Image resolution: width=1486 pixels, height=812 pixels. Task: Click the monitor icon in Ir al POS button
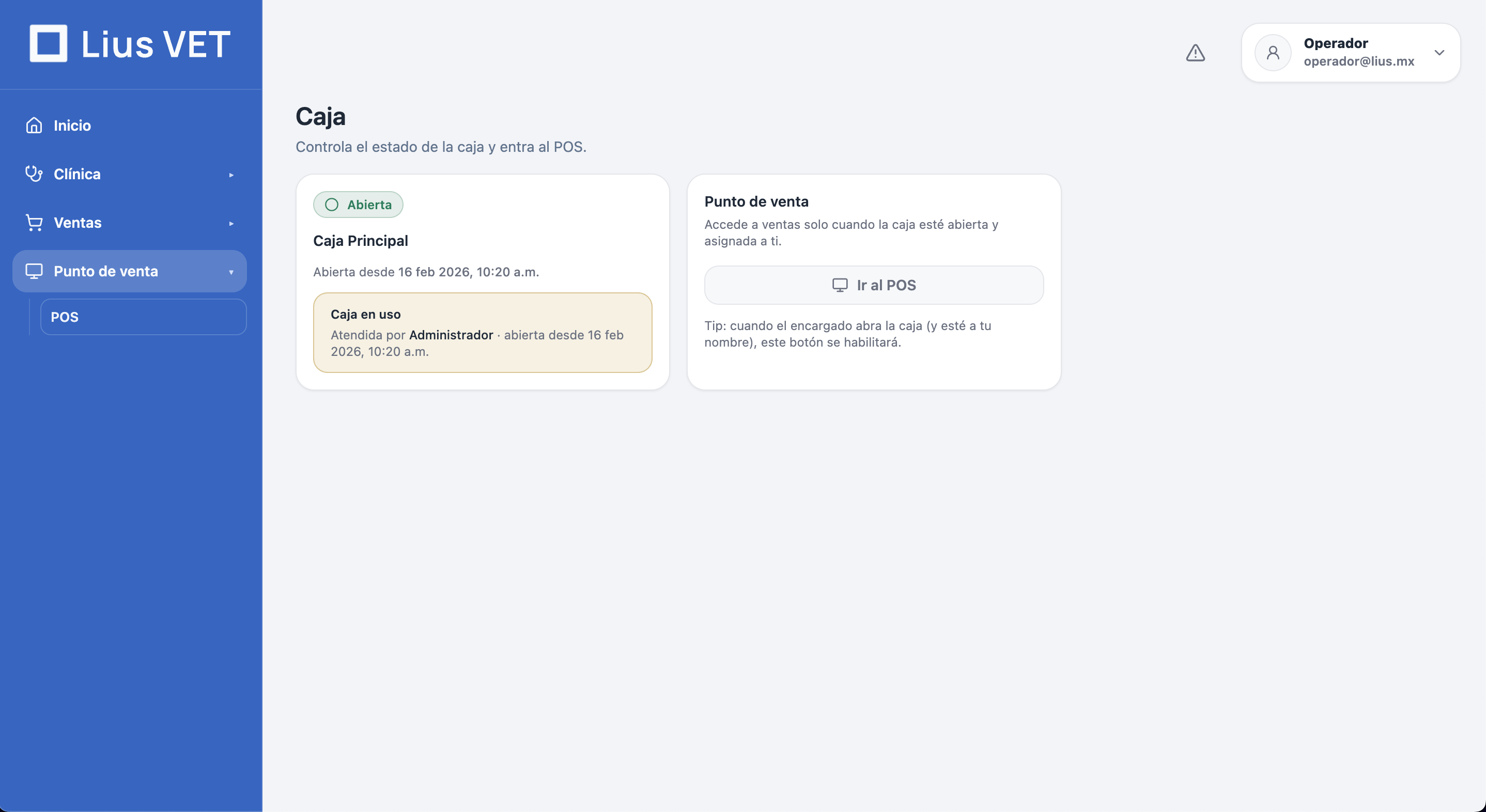tap(840, 285)
